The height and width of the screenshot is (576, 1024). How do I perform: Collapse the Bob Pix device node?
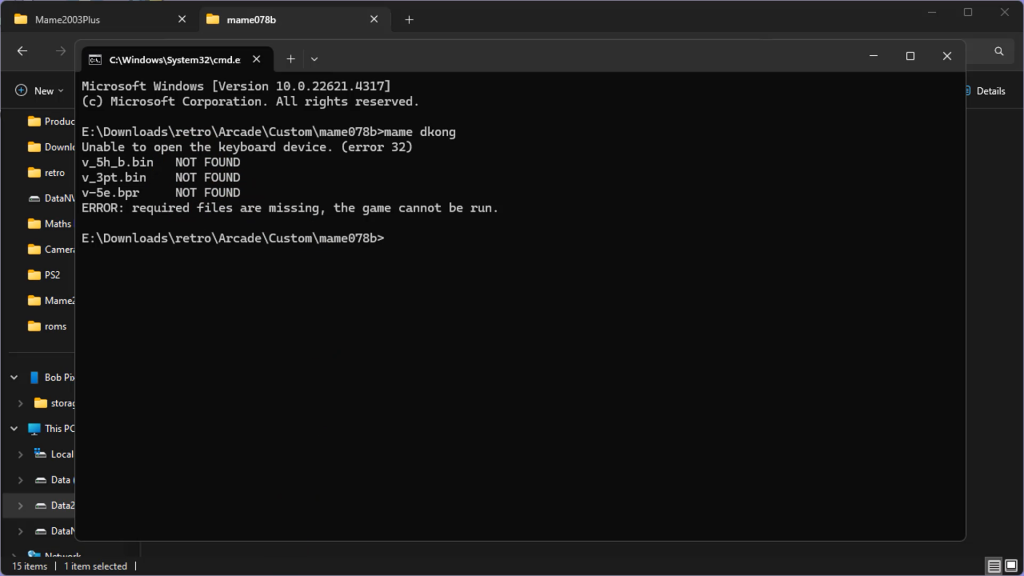tap(14, 377)
